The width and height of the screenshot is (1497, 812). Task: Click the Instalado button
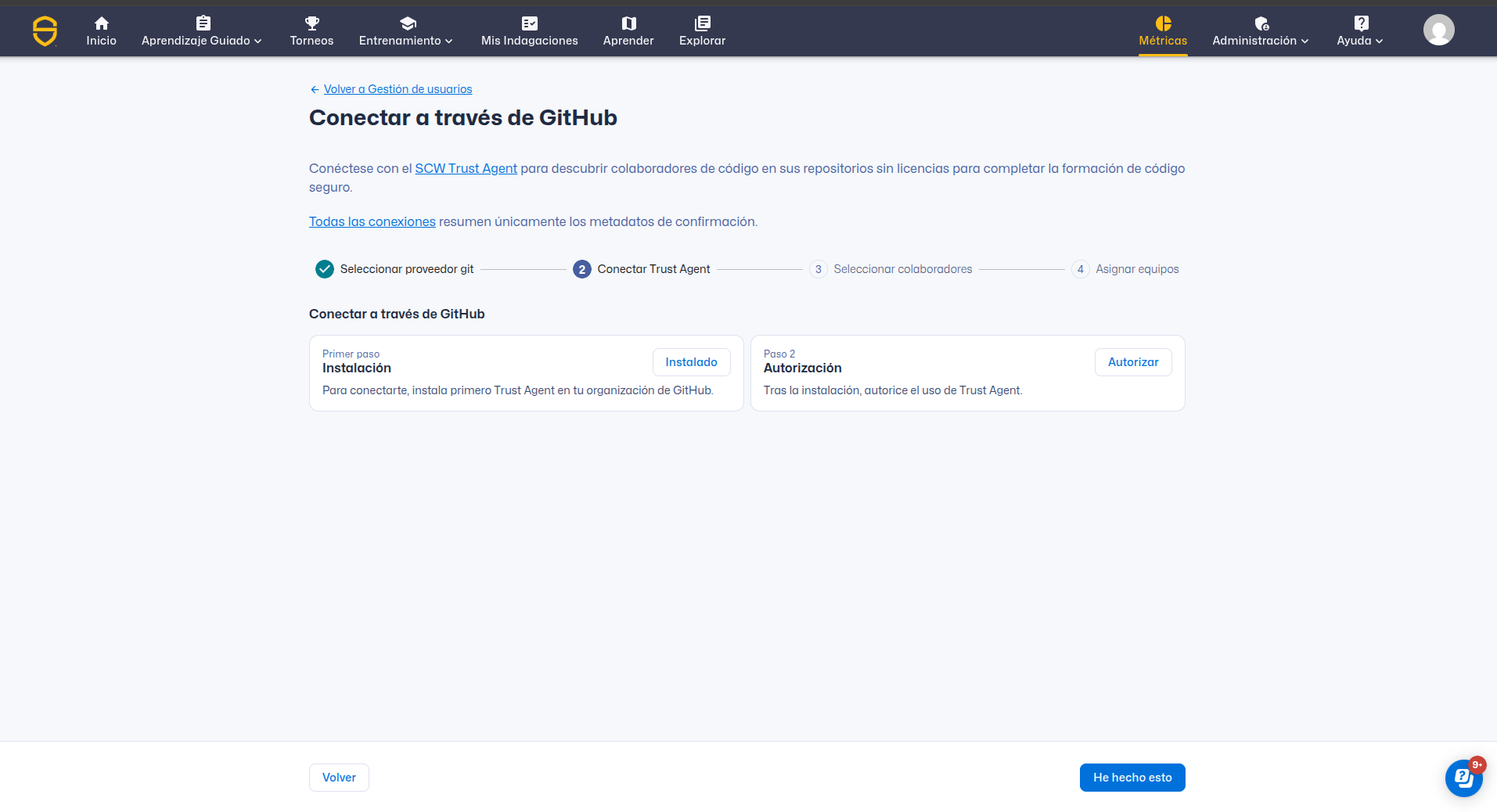(x=691, y=362)
